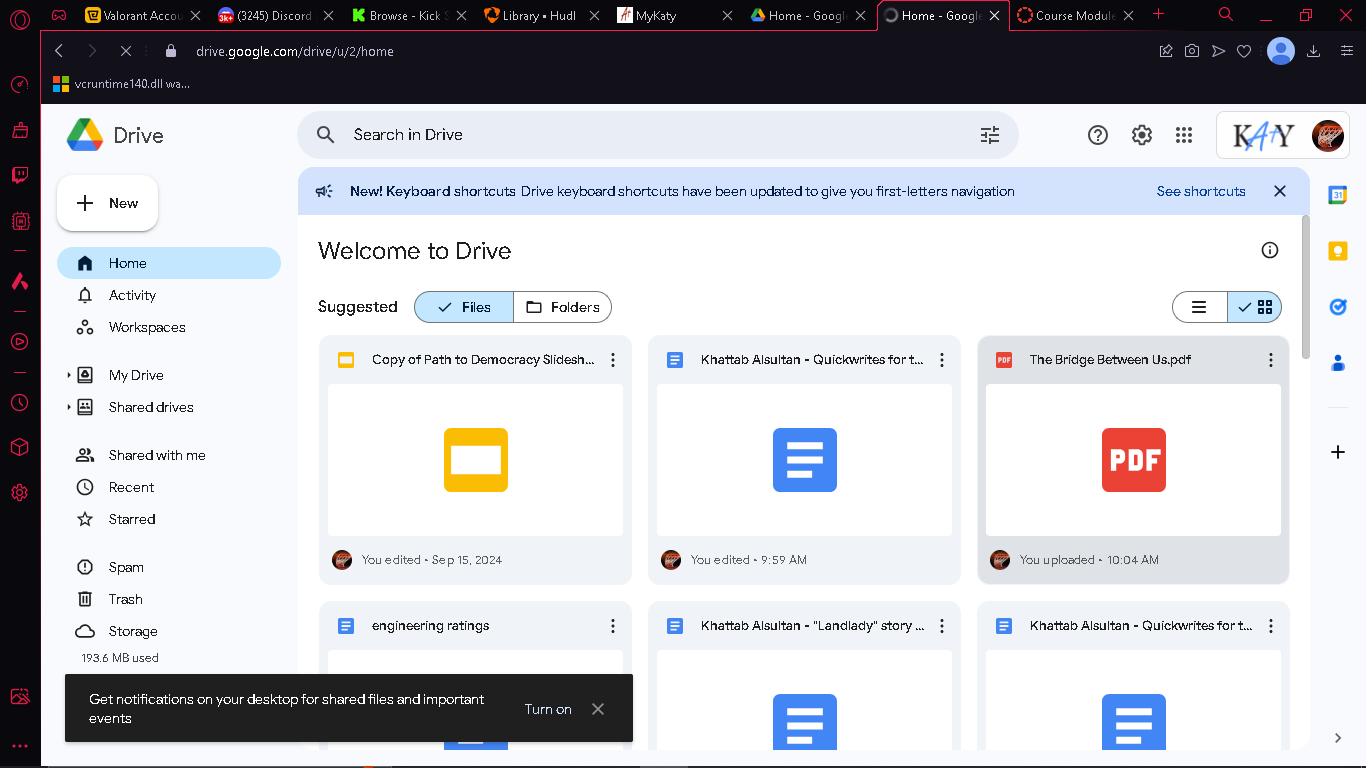Click the New button
1366x768 pixels.
tap(108, 203)
